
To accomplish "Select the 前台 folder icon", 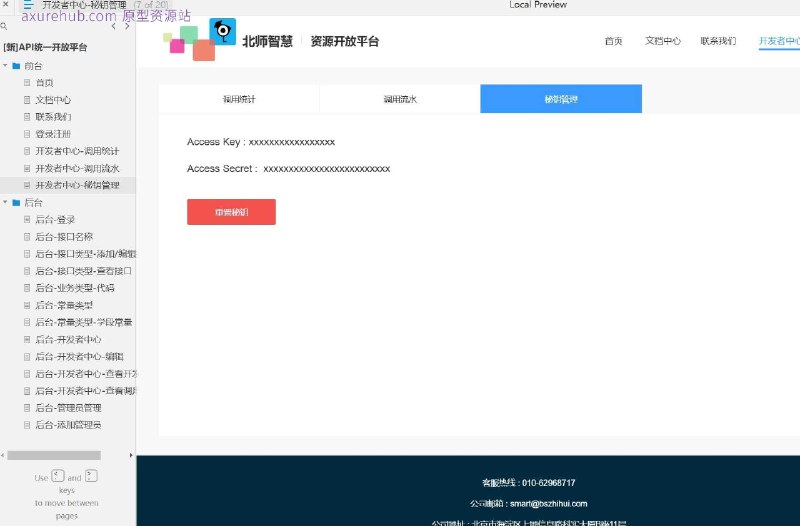I will click(16, 66).
